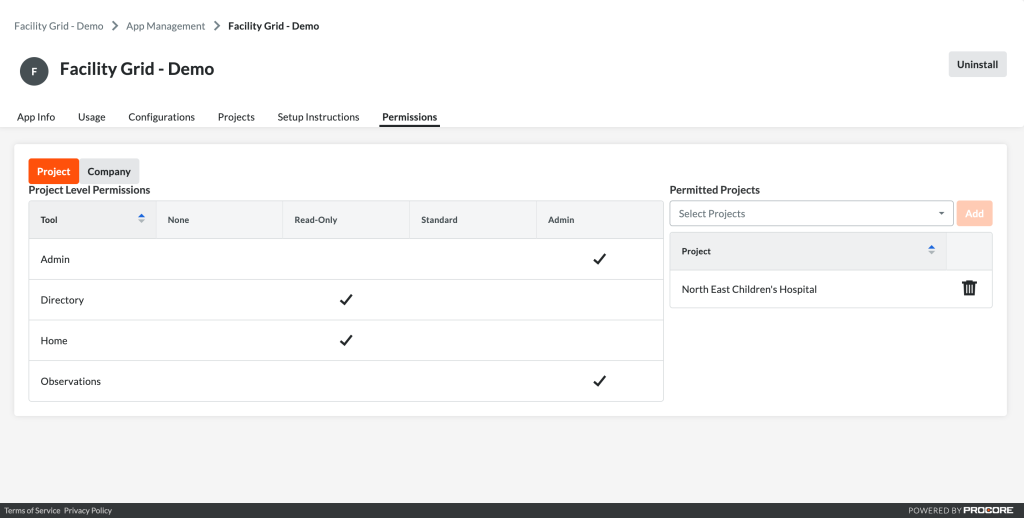Click the Add project button
Image resolution: width=1024 pixels, height=518 pixels.
(x=974, y=214)
